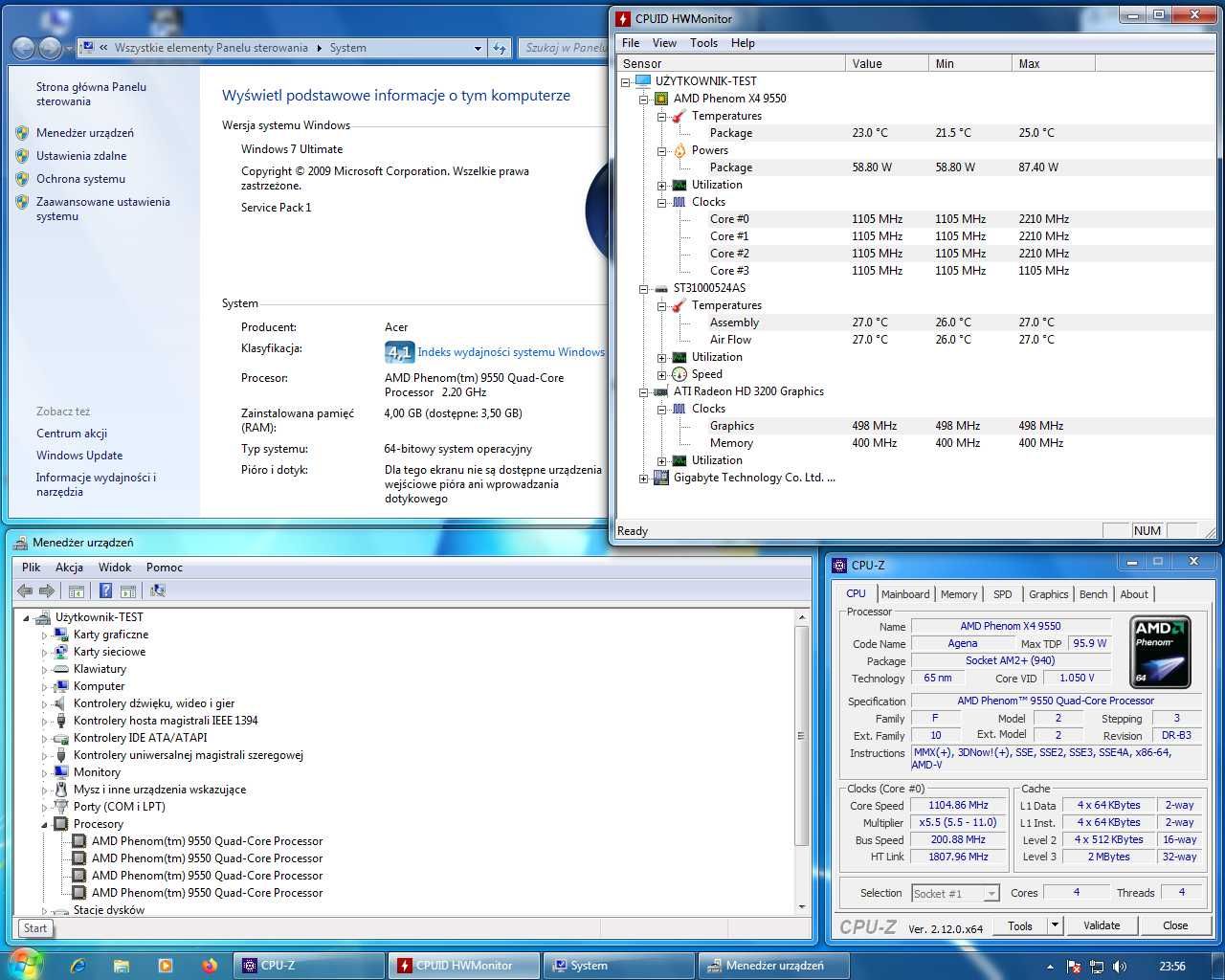Click the Windows Experience Index 4,1 badge
The image size is (1225, 980).
pyautogui.click(x=399, y=352)
